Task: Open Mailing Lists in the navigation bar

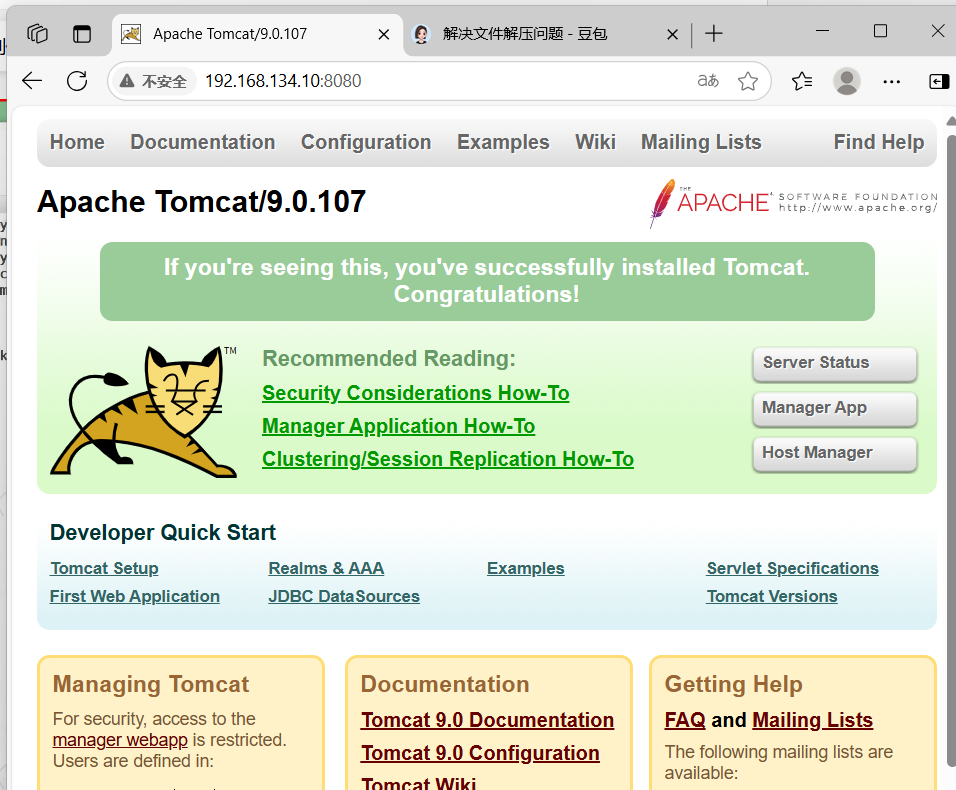Action: [701, 142]
